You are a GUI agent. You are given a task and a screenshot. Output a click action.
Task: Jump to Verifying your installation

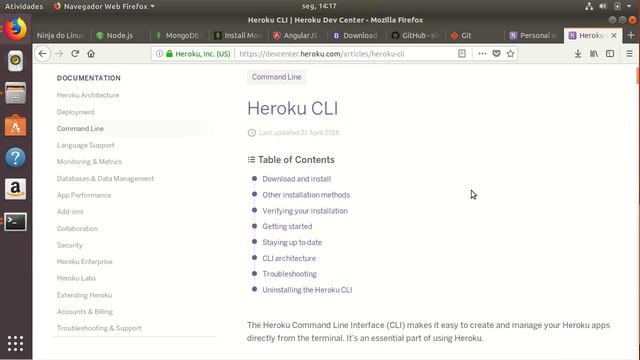point(305,211)
